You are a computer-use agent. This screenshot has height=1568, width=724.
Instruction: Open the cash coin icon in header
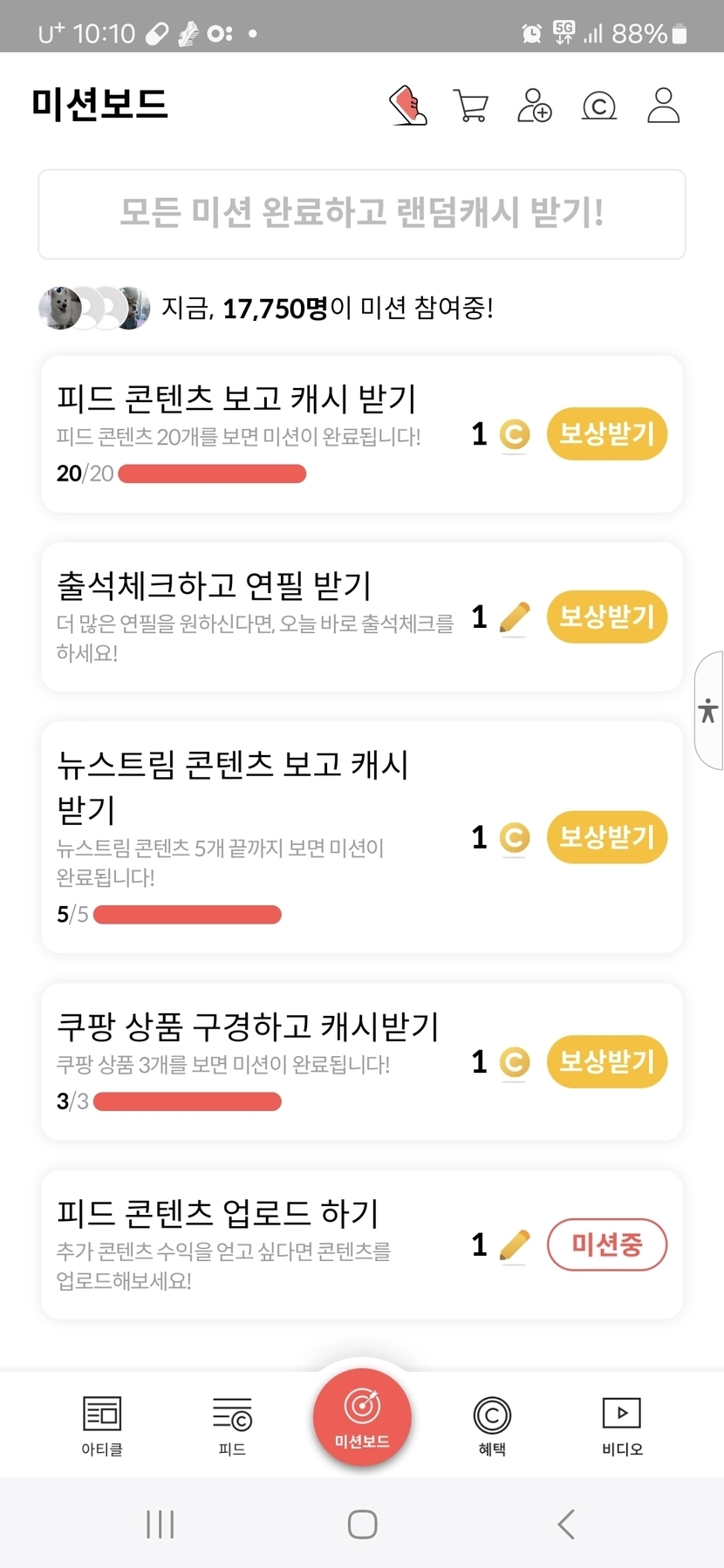(598, 106)
